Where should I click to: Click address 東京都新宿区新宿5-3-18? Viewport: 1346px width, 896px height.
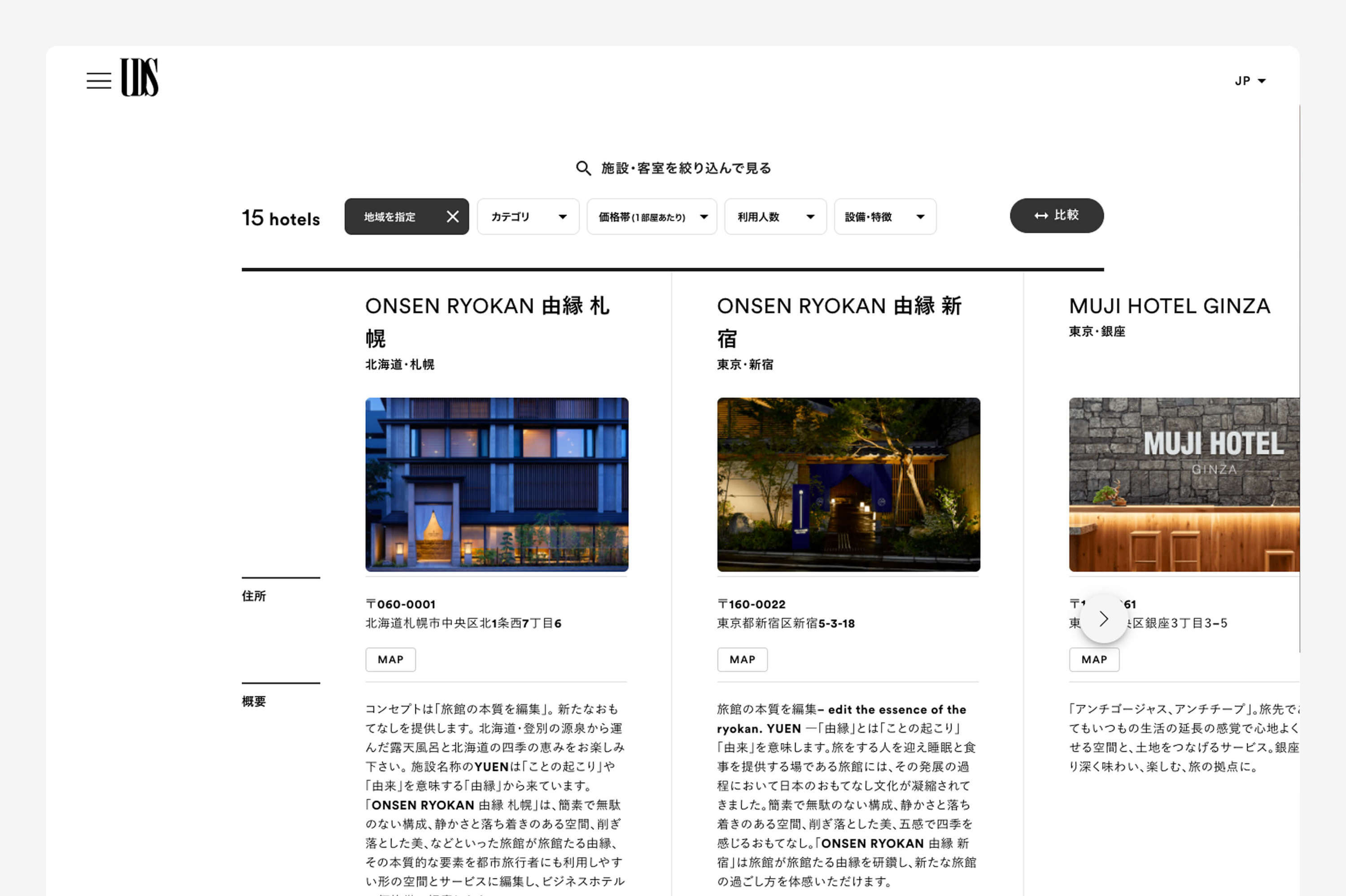pyautogui.click(x=786, y=623)
